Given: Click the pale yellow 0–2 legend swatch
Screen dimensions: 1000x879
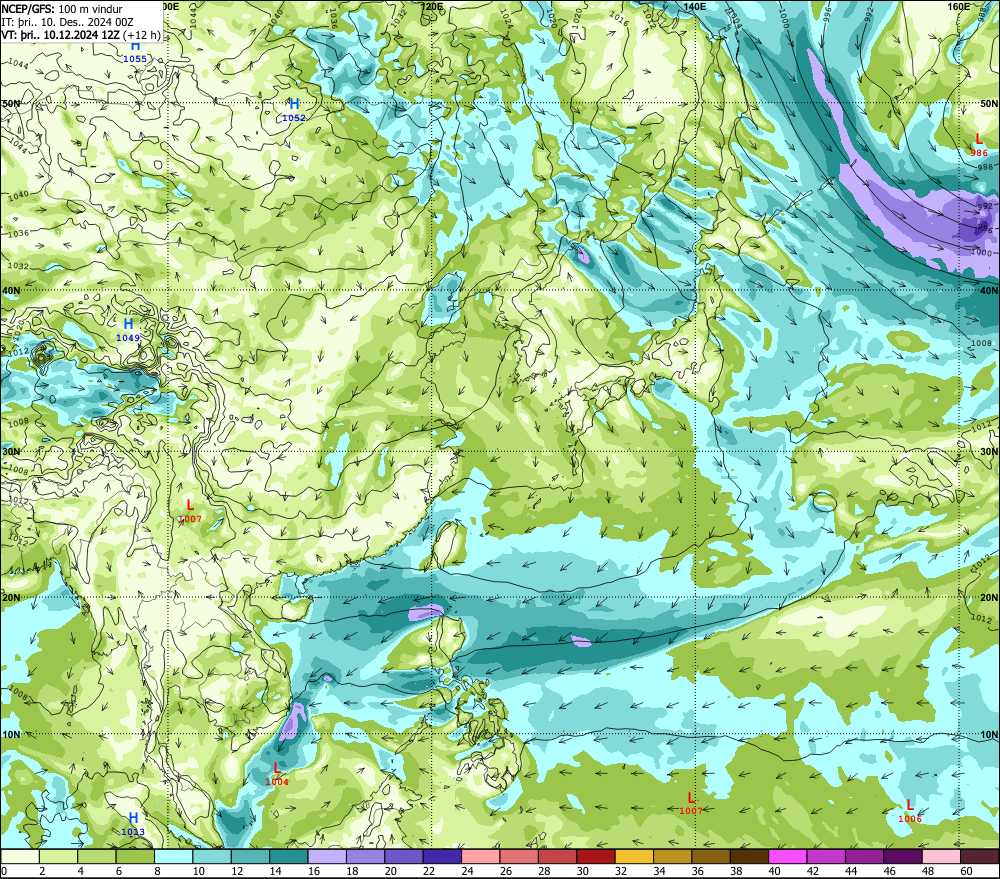Looking at the screenshot, I should [20, 856].
